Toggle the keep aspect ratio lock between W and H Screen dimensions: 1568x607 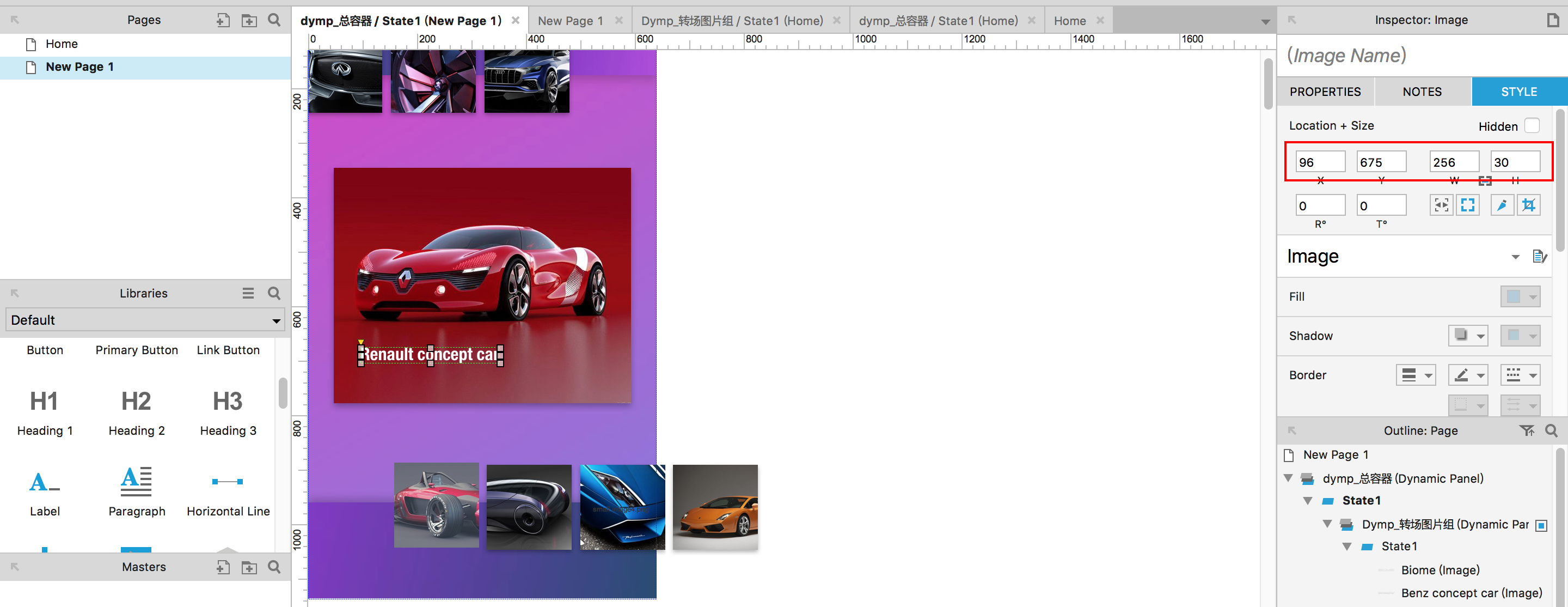pyautogui.click(x=1485, y=180)
